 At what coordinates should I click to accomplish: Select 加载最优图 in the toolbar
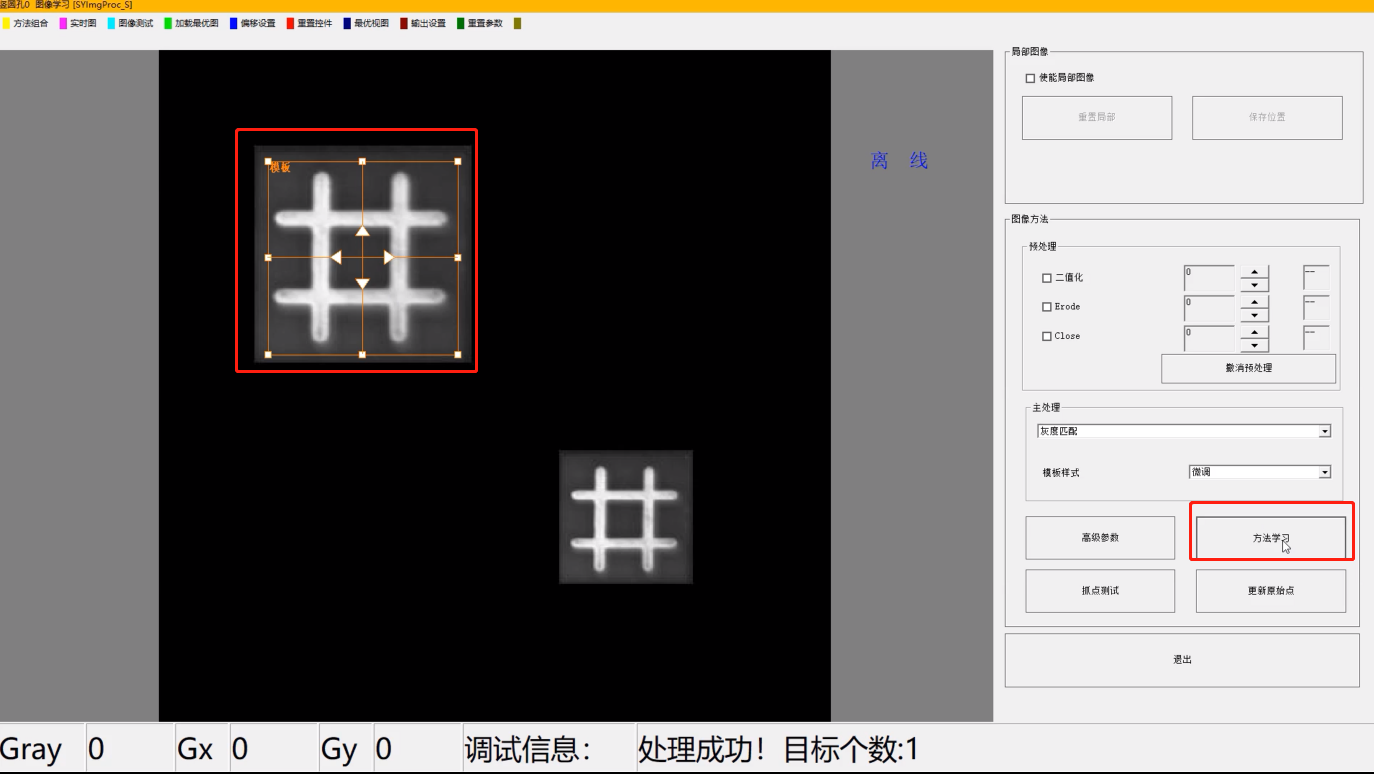coord(196,23)
